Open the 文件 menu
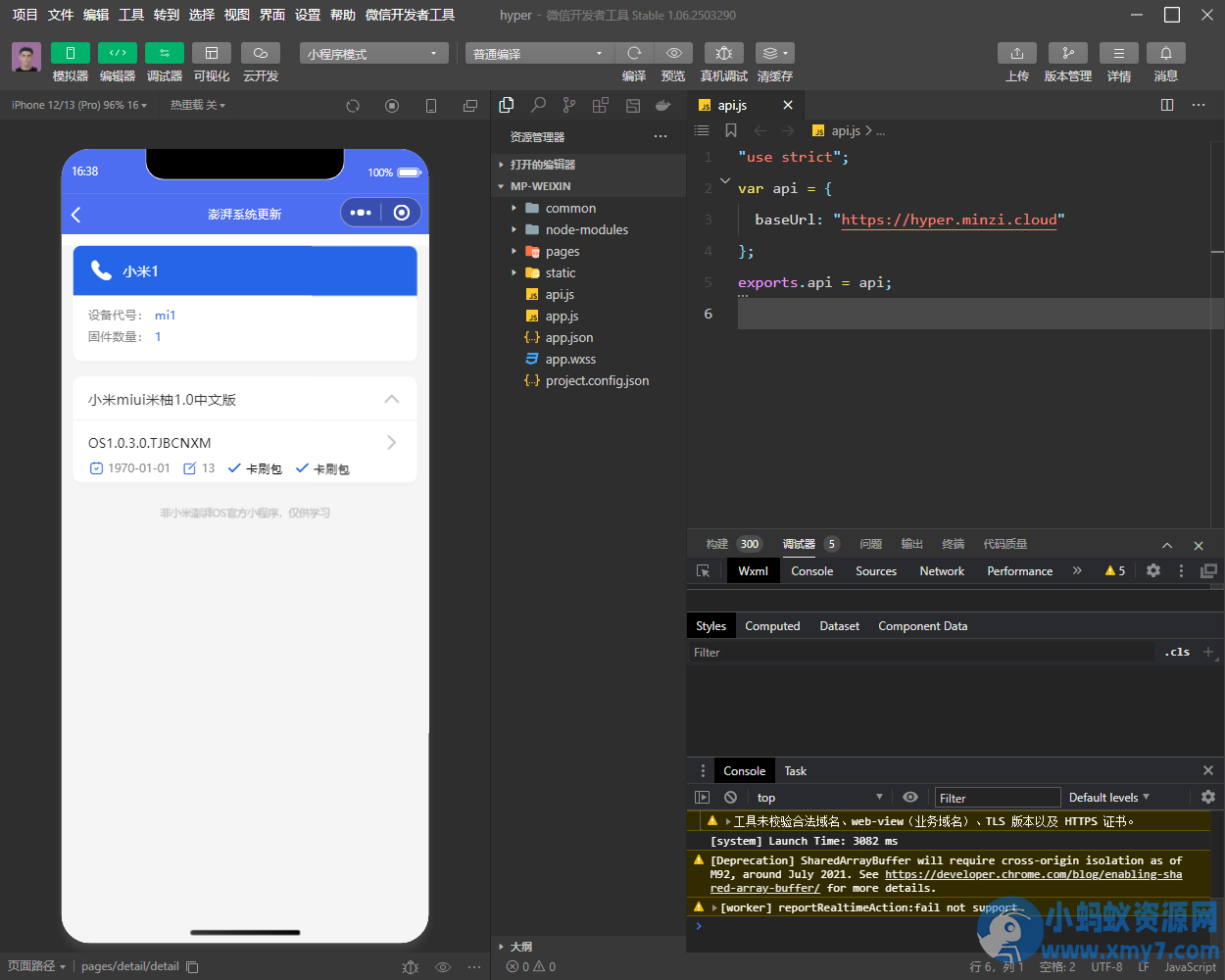1225x980 pixels. [x=61, y=15]
